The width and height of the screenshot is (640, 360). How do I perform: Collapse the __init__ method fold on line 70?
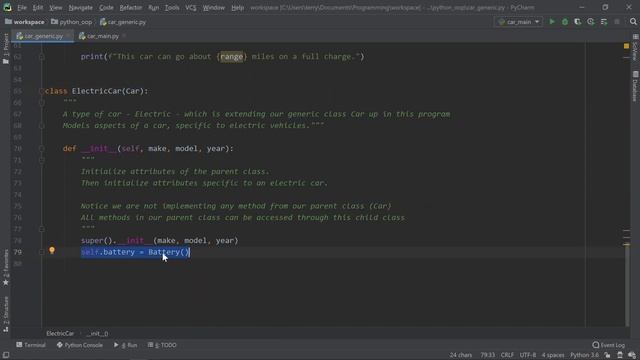(42, 149)
